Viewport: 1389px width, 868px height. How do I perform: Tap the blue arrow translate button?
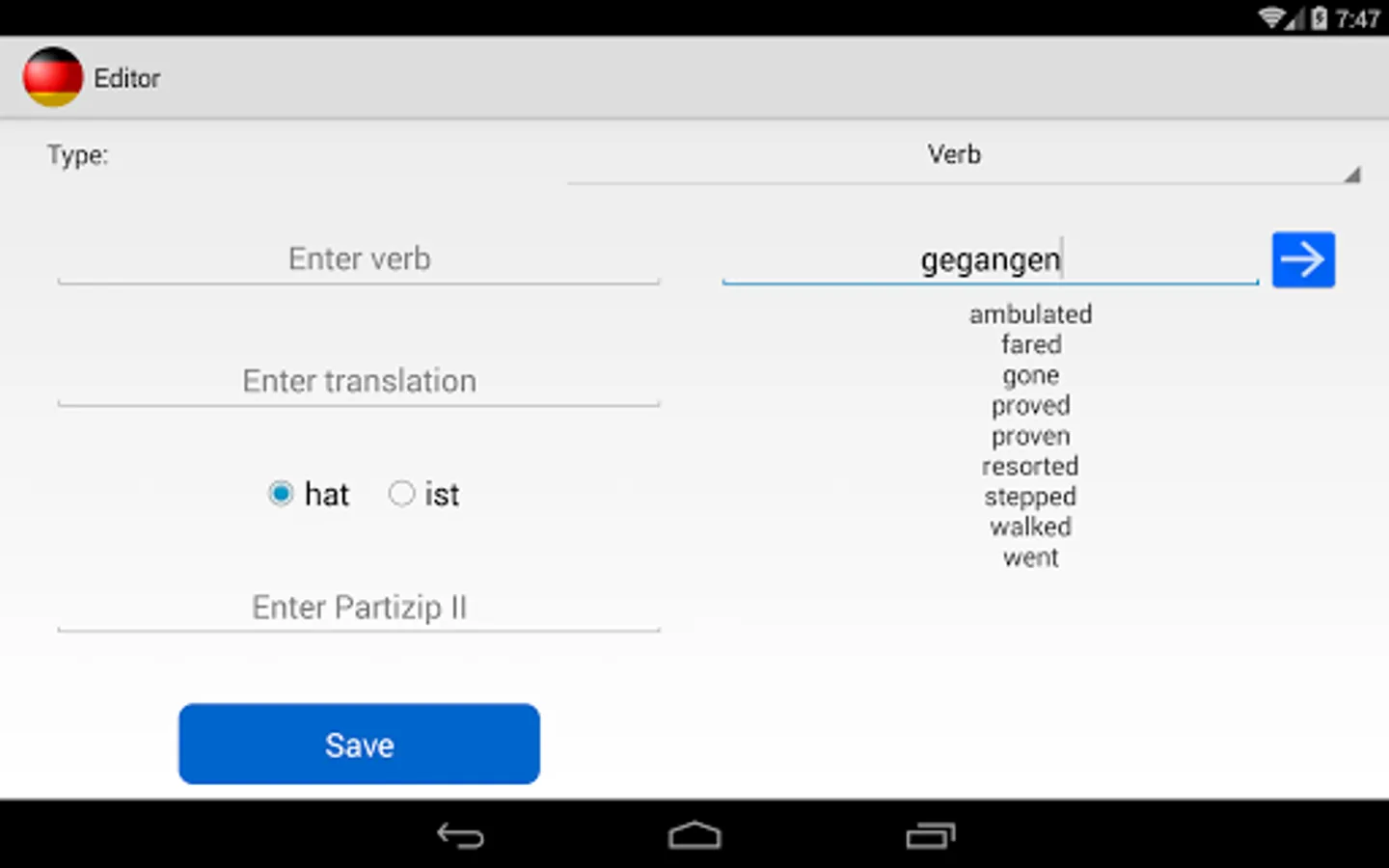coord(1303,259)
